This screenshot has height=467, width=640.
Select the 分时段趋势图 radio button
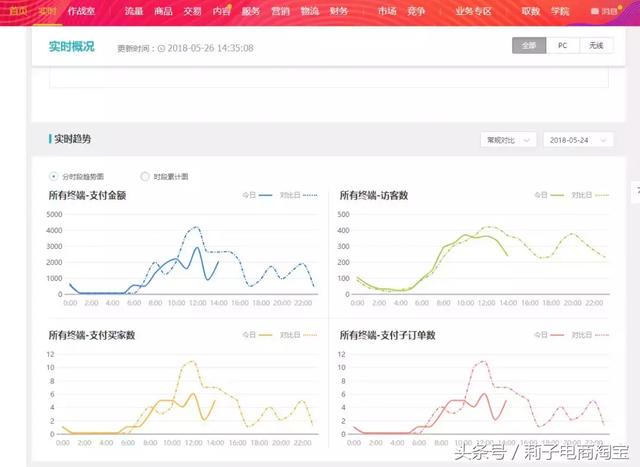(x=53, y=176)
